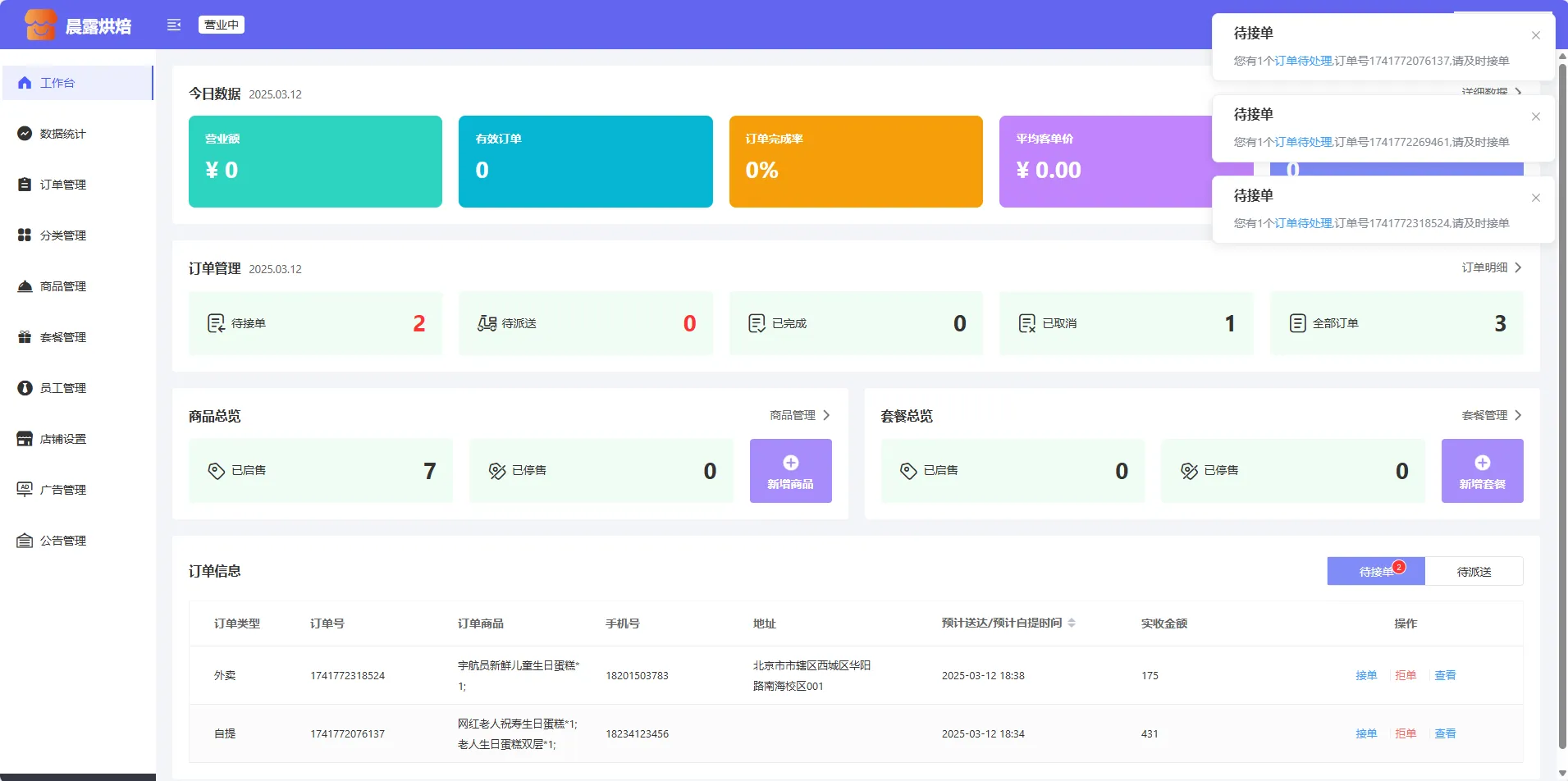Switch to the 待派送 tab
The width and height of the screenshot is (1568, 781).
coord(1474,572)
